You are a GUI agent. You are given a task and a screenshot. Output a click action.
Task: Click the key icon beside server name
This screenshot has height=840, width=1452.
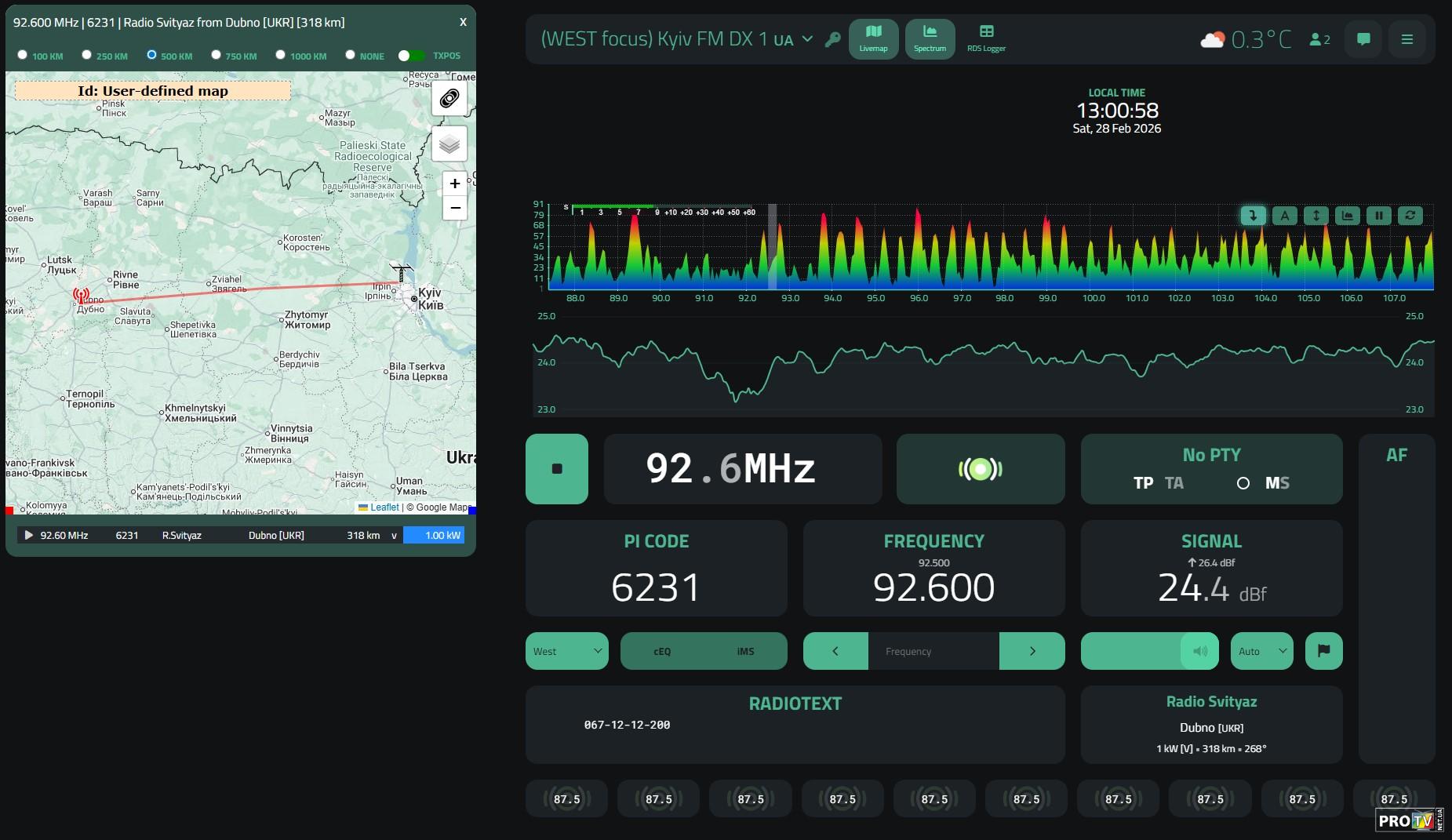(x=832, y=39)
